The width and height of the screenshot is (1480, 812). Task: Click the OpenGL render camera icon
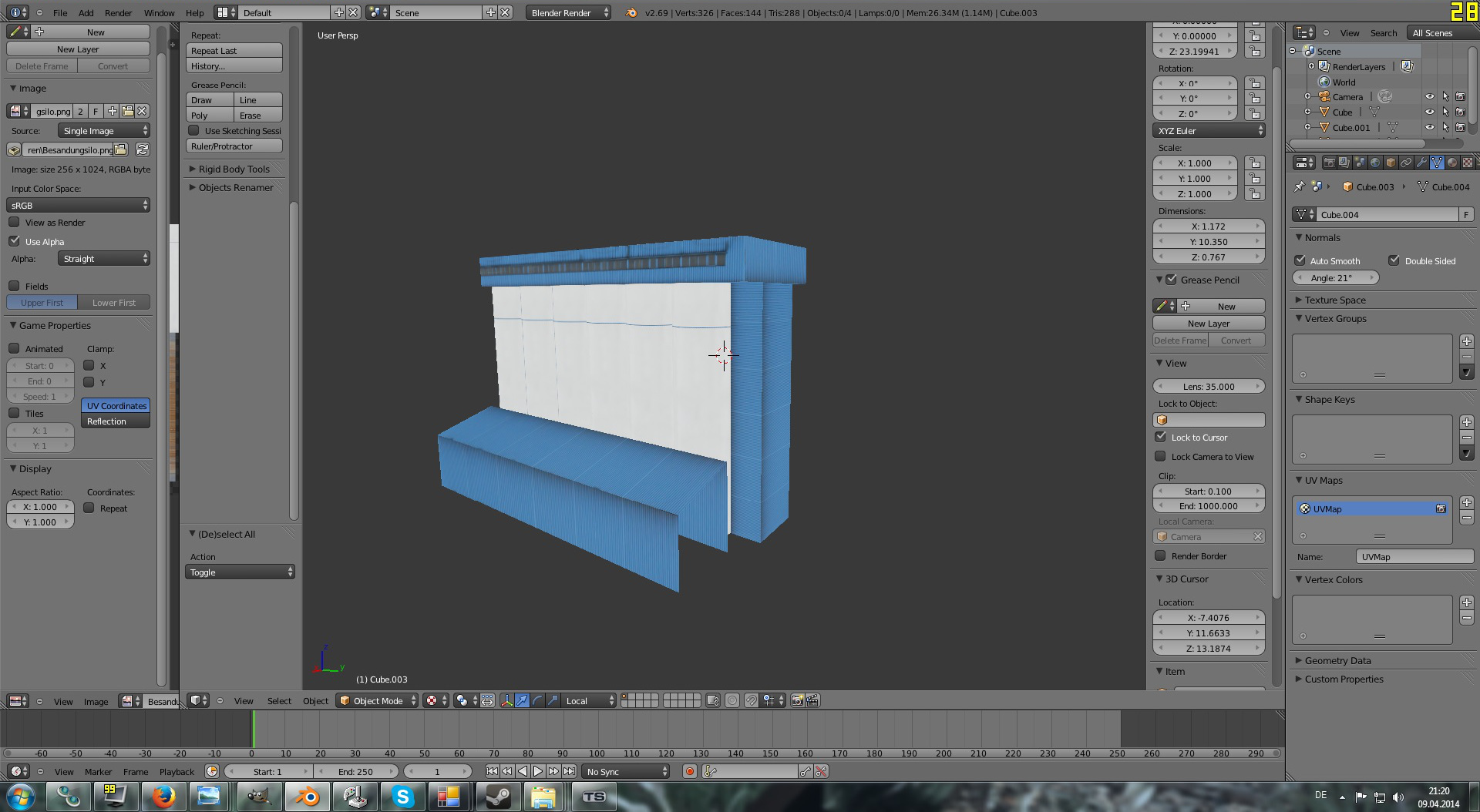798,700
